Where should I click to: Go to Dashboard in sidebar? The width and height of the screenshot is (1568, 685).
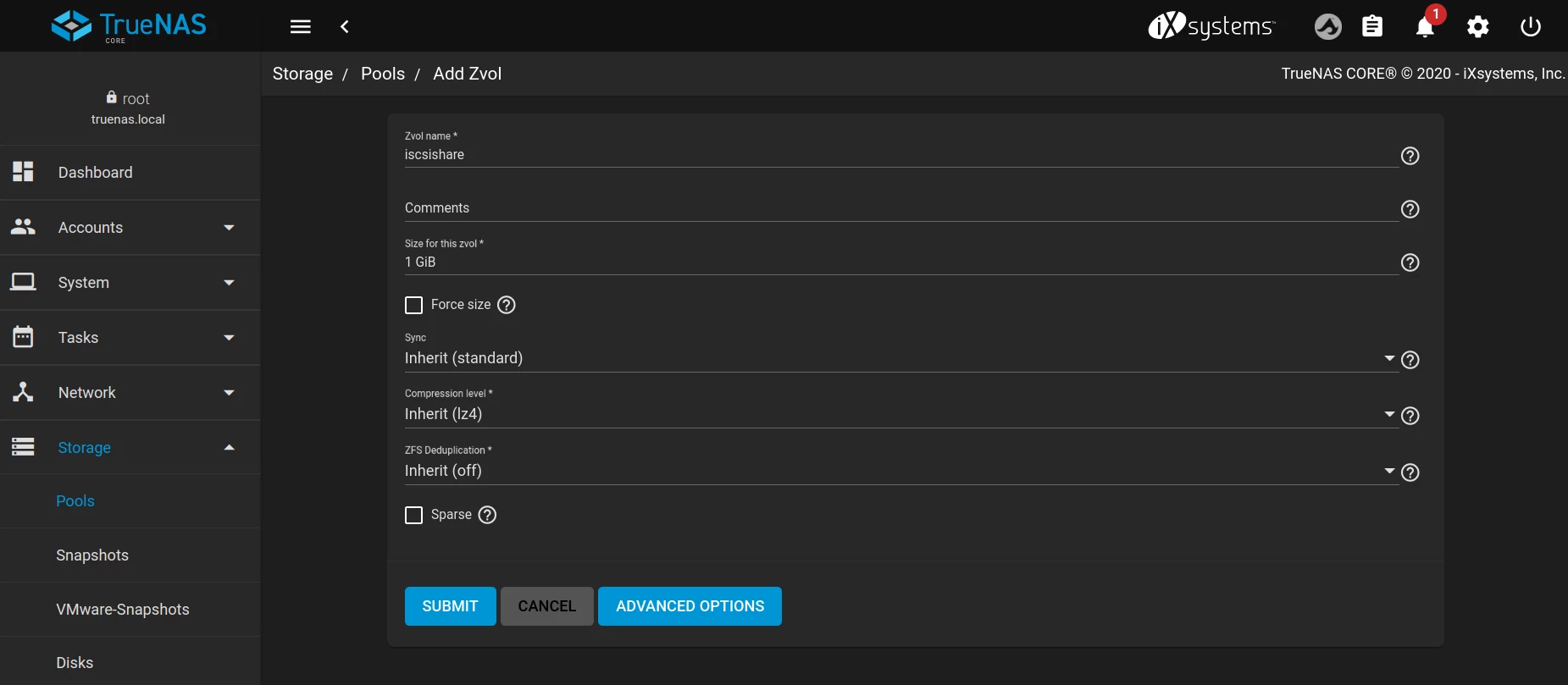(x=96, y=173)
